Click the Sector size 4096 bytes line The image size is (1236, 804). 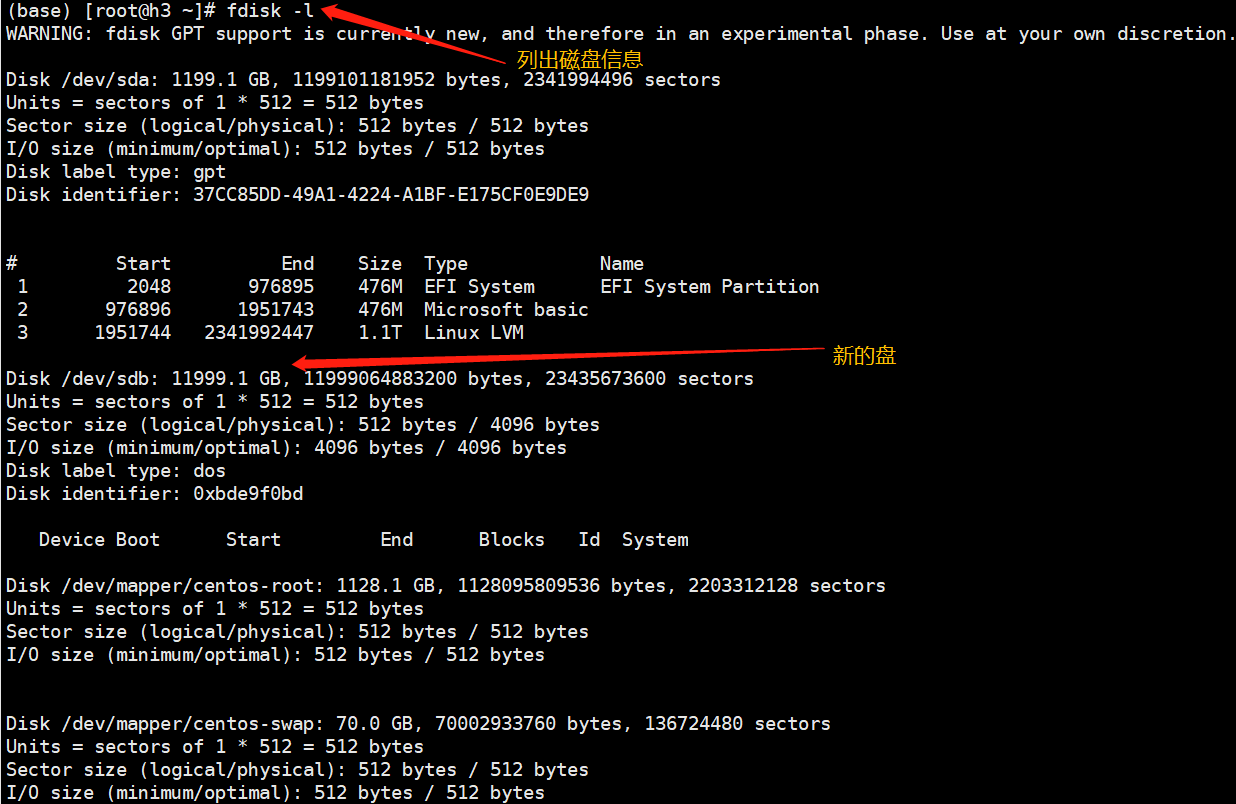click(300, 424)
